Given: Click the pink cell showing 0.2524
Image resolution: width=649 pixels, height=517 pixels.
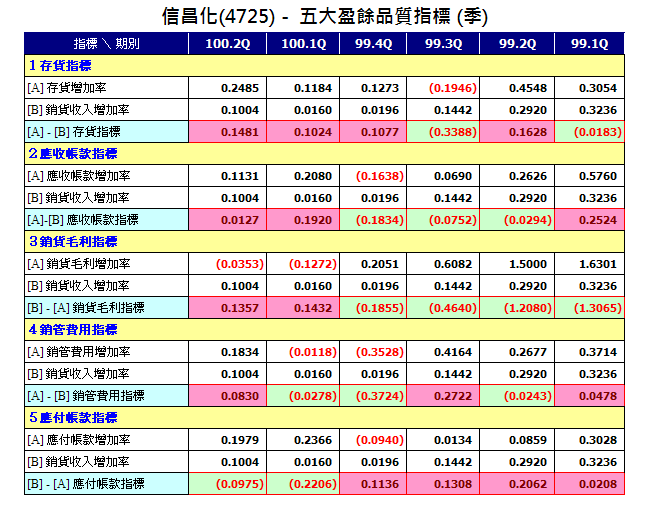Looking at the screenshot, I should [x=589, y=220].
